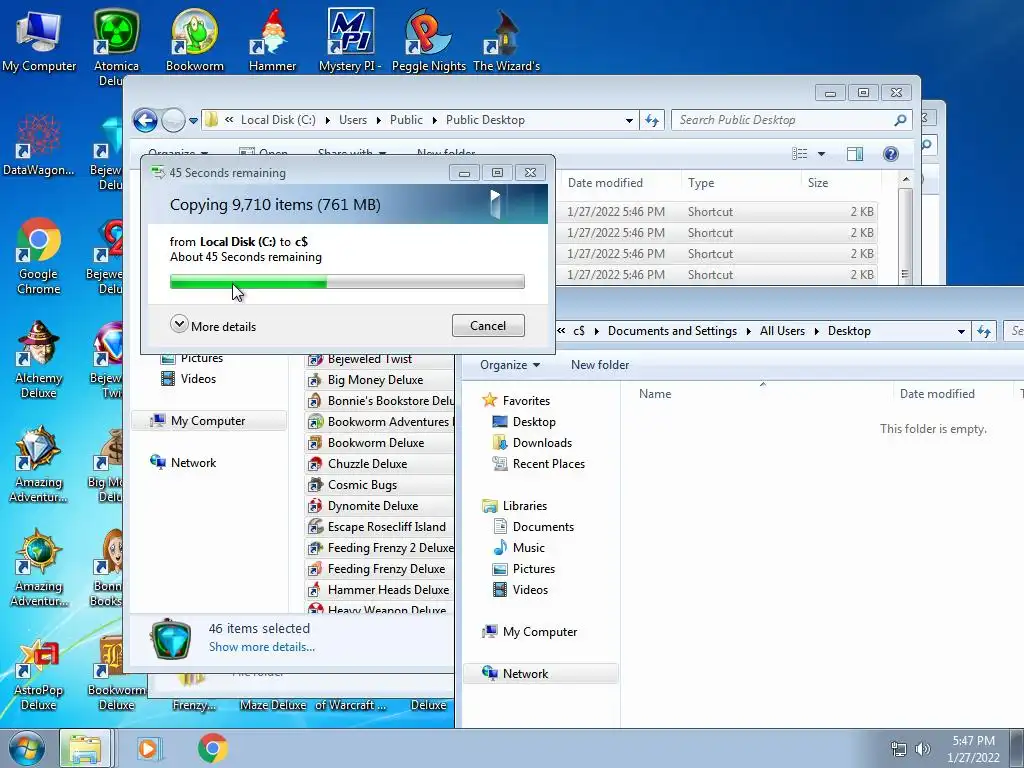Image resolution: width=1024 pixels, height=768 pixels.
Task: Expand the Public breadcrumb arrow
Action: (x=434, y=120)
